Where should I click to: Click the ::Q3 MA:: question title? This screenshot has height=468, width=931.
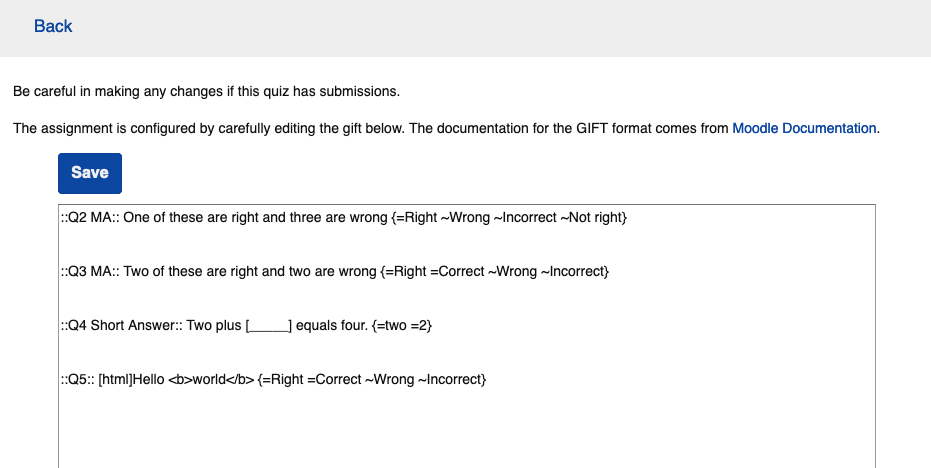[x=90, y=272]
